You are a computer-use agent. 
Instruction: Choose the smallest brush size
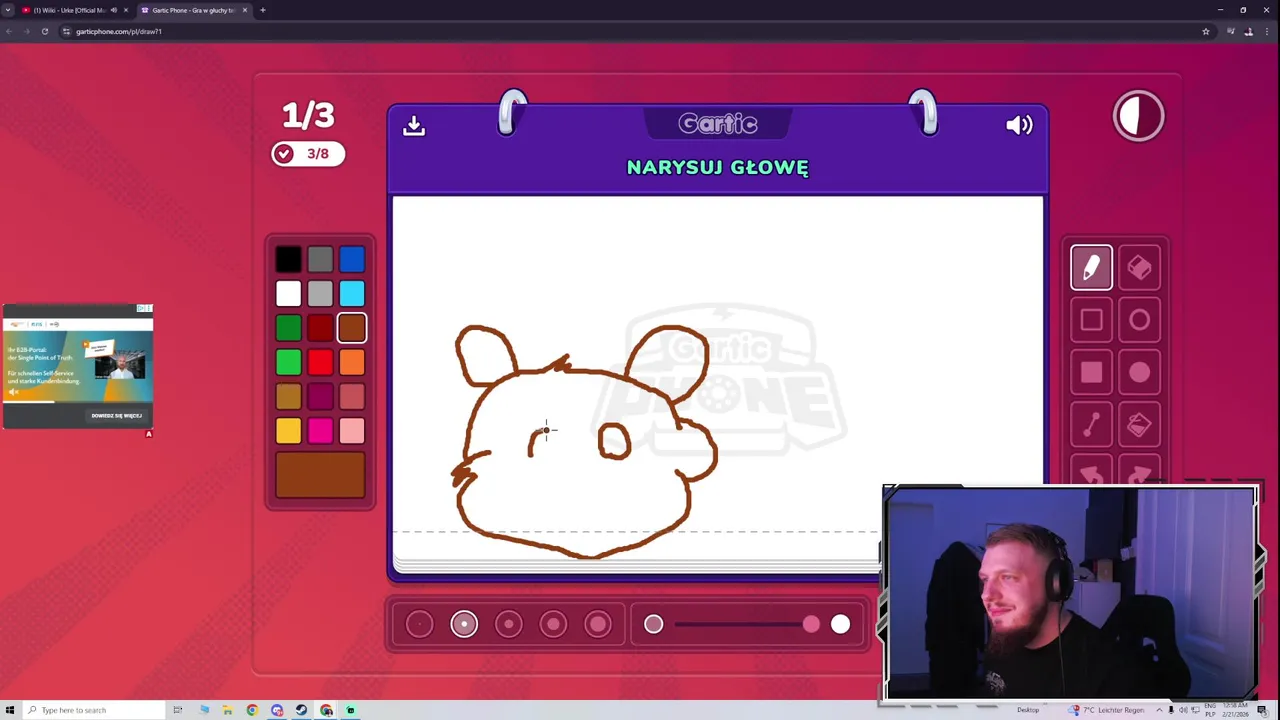pyautogui.click(x=420, y=625)
